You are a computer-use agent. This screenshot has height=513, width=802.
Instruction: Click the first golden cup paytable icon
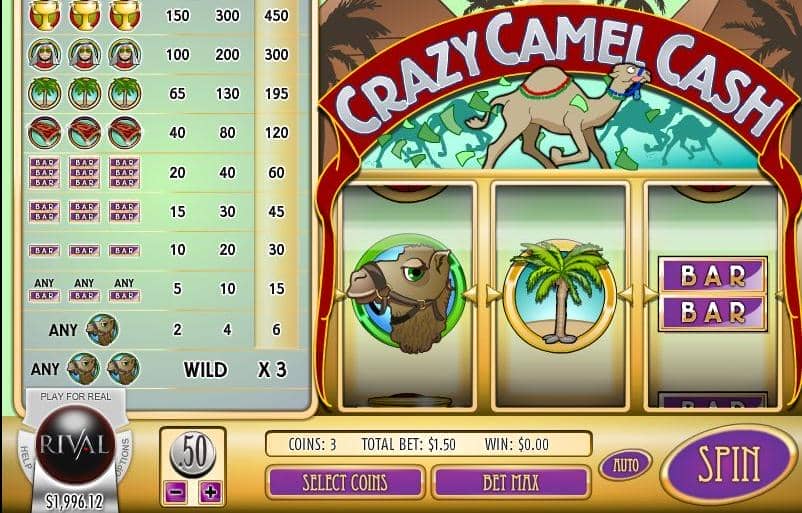[x=44, y=15]
